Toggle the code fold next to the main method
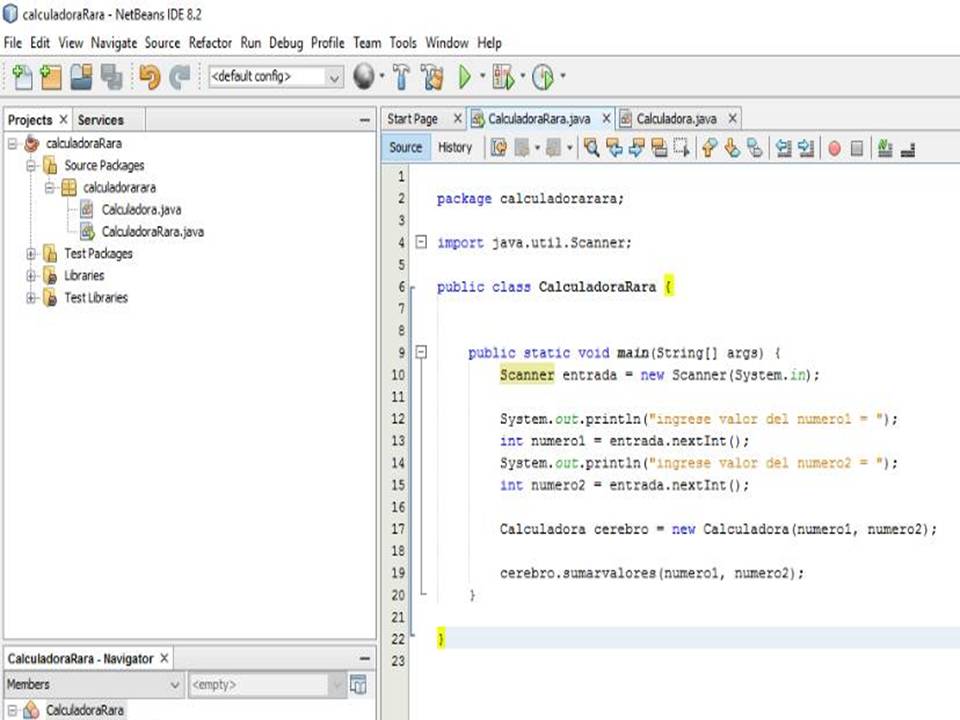960x720 pixels. coord(420,352)
